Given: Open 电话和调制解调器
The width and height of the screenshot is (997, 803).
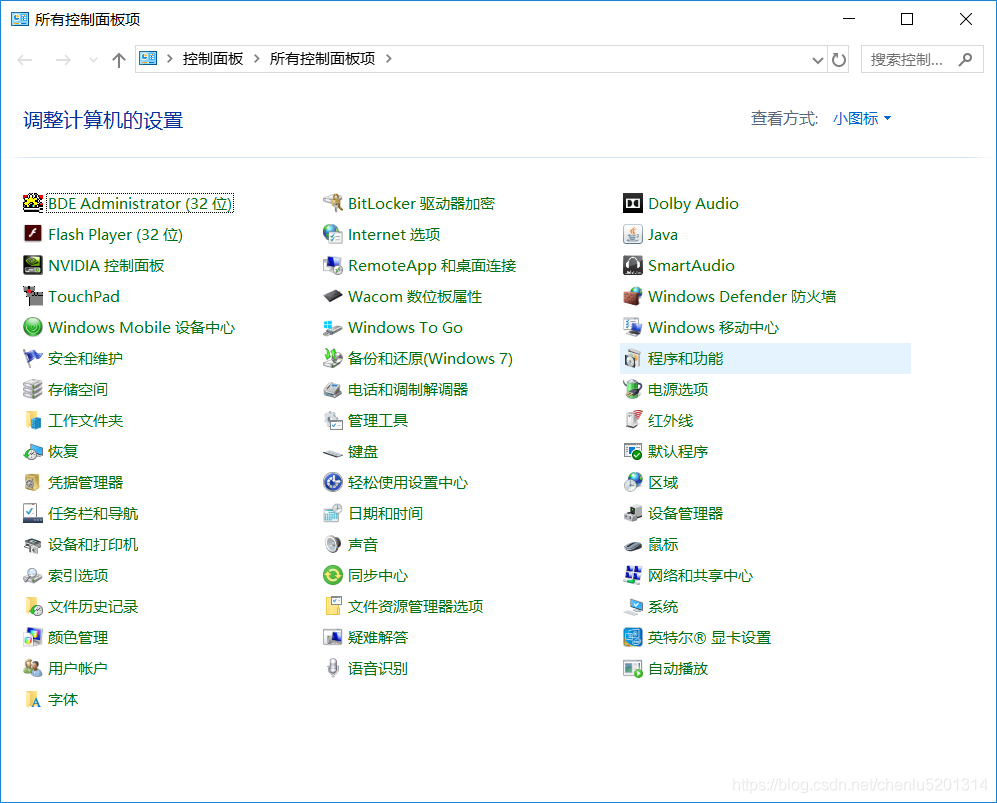Looking at the screenshot, I should (408, 389).
